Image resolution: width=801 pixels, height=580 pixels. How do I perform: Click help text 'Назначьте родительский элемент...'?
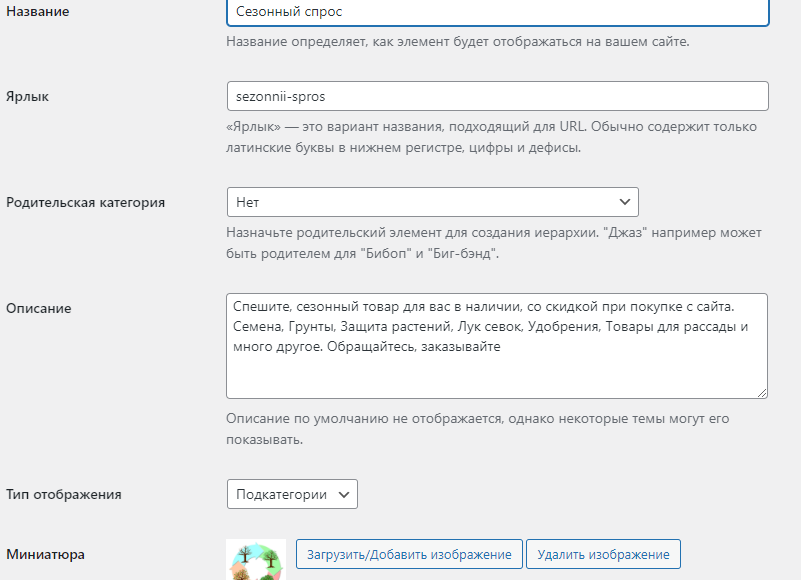point(494,243)
